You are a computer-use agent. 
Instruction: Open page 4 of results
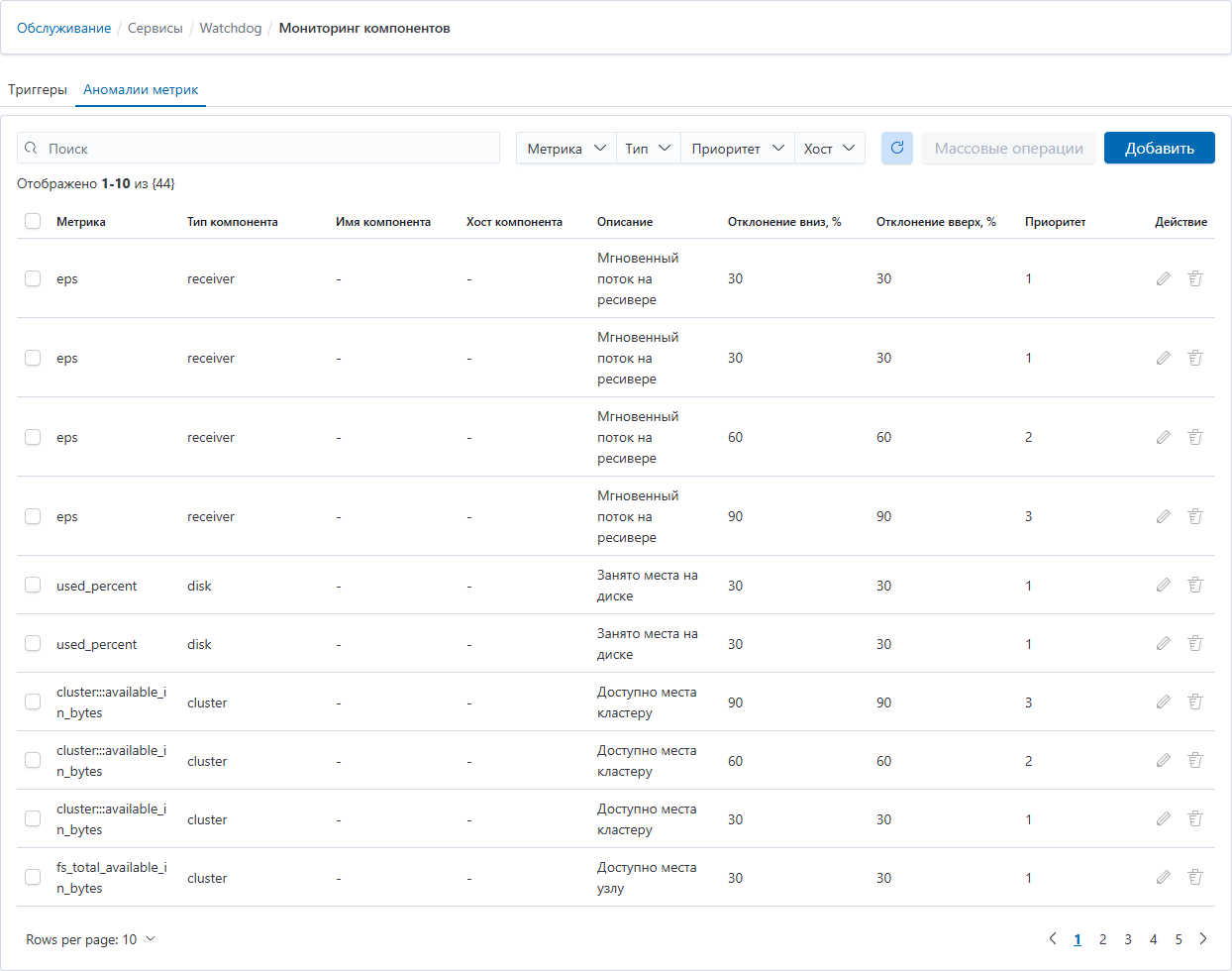[1153, 939]
